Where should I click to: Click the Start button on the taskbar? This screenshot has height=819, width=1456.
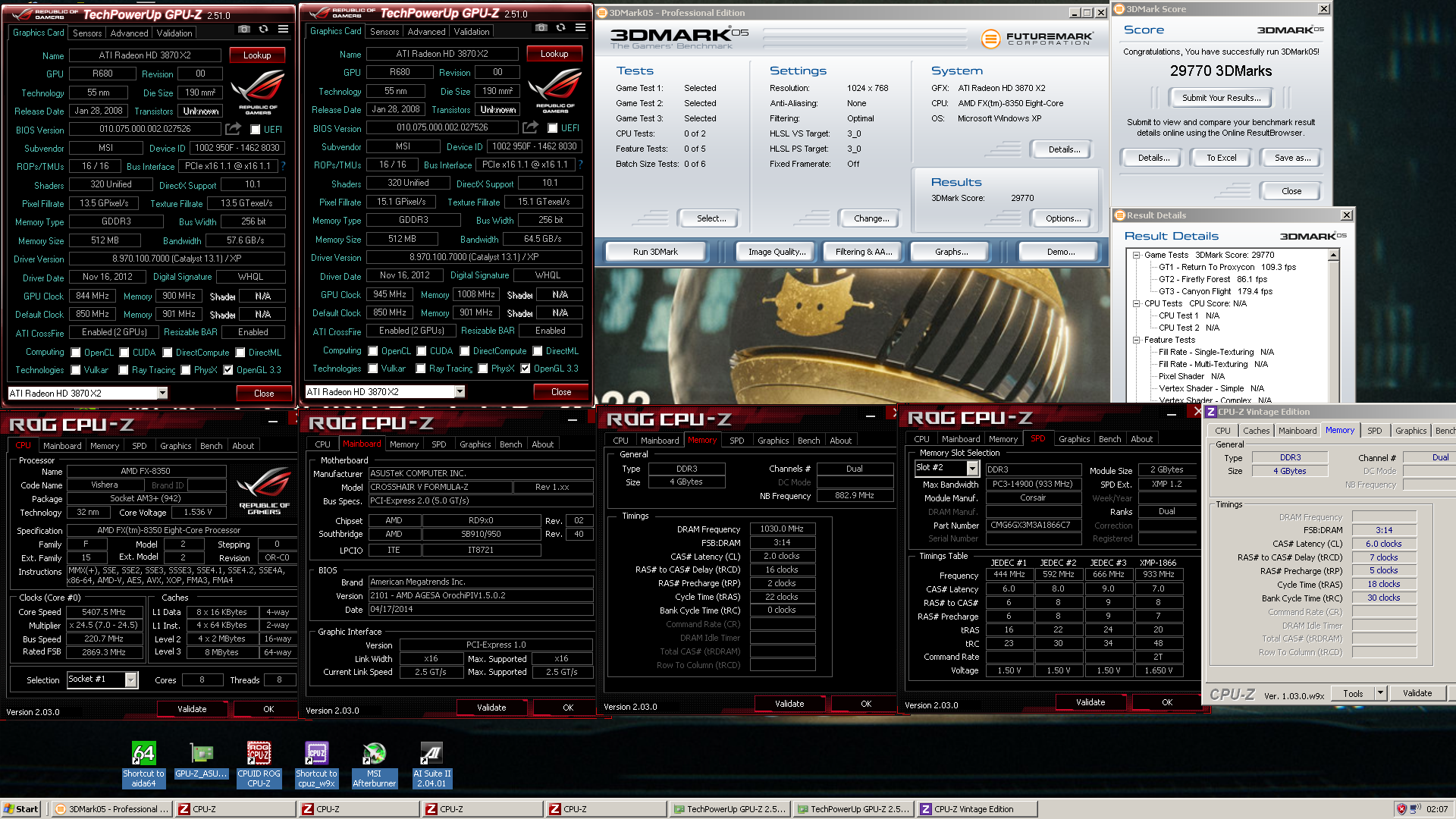coord(21,809)
